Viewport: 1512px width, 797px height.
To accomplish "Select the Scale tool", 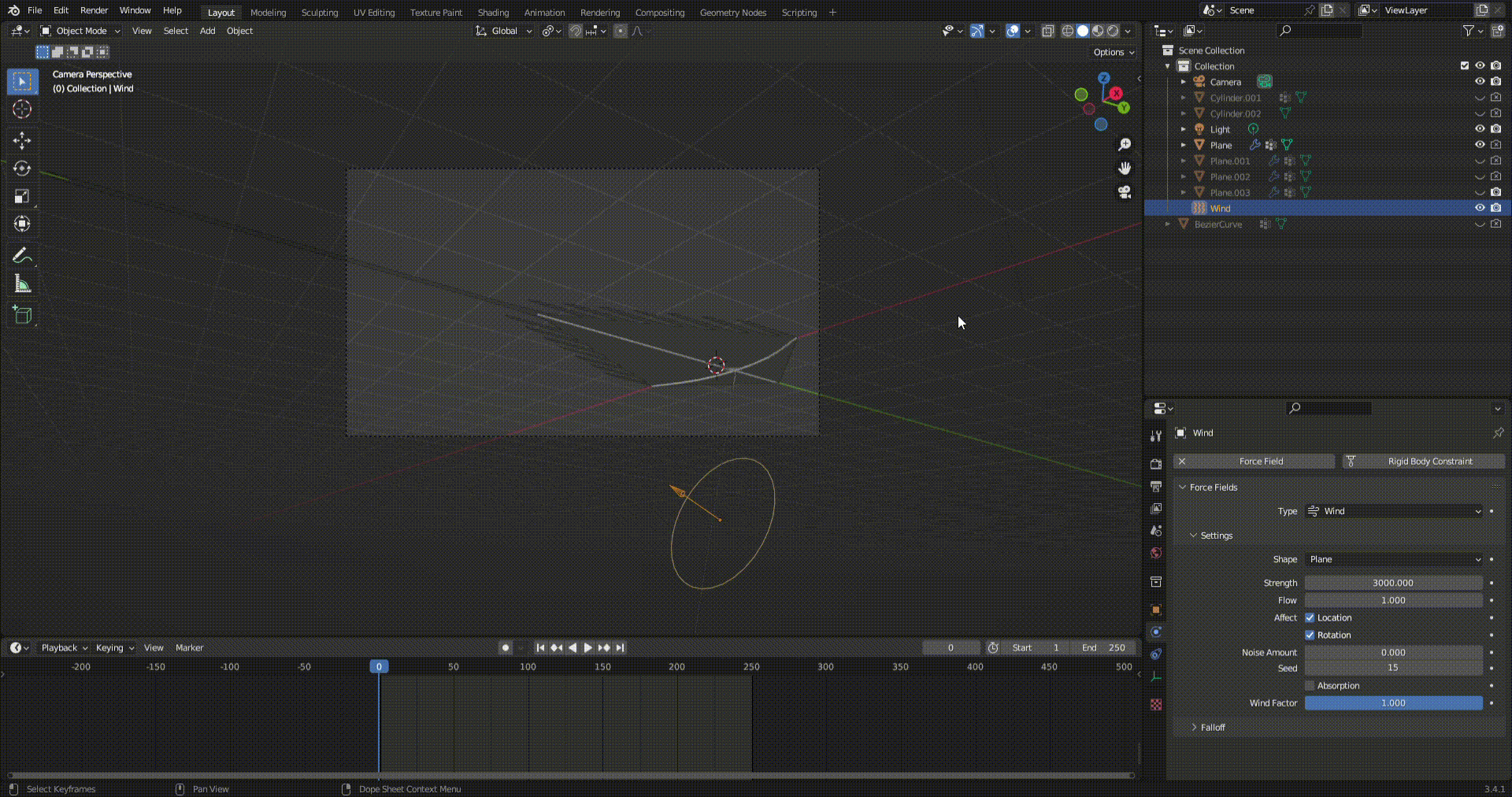I will 22,196.
